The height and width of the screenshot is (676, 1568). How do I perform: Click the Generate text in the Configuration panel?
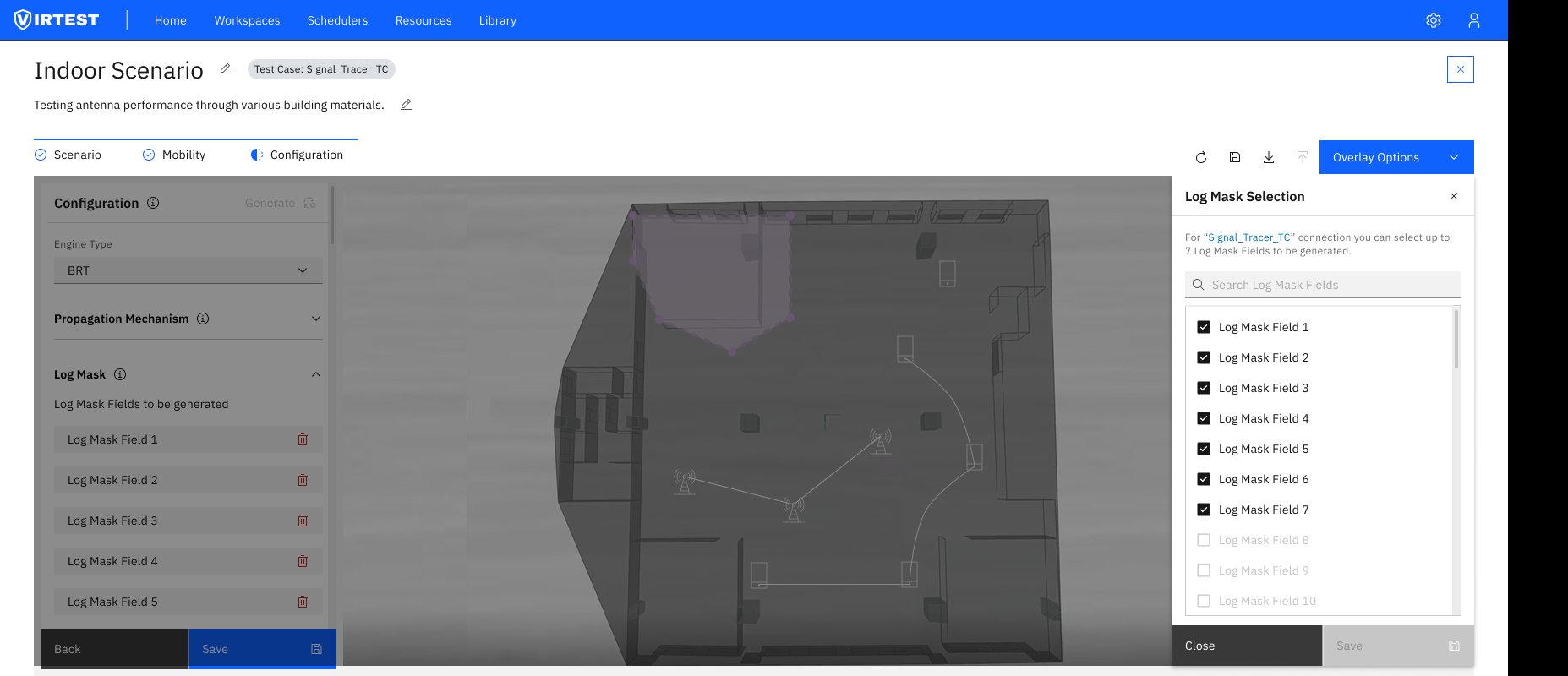pyautogui.click(x=270, y=203)
